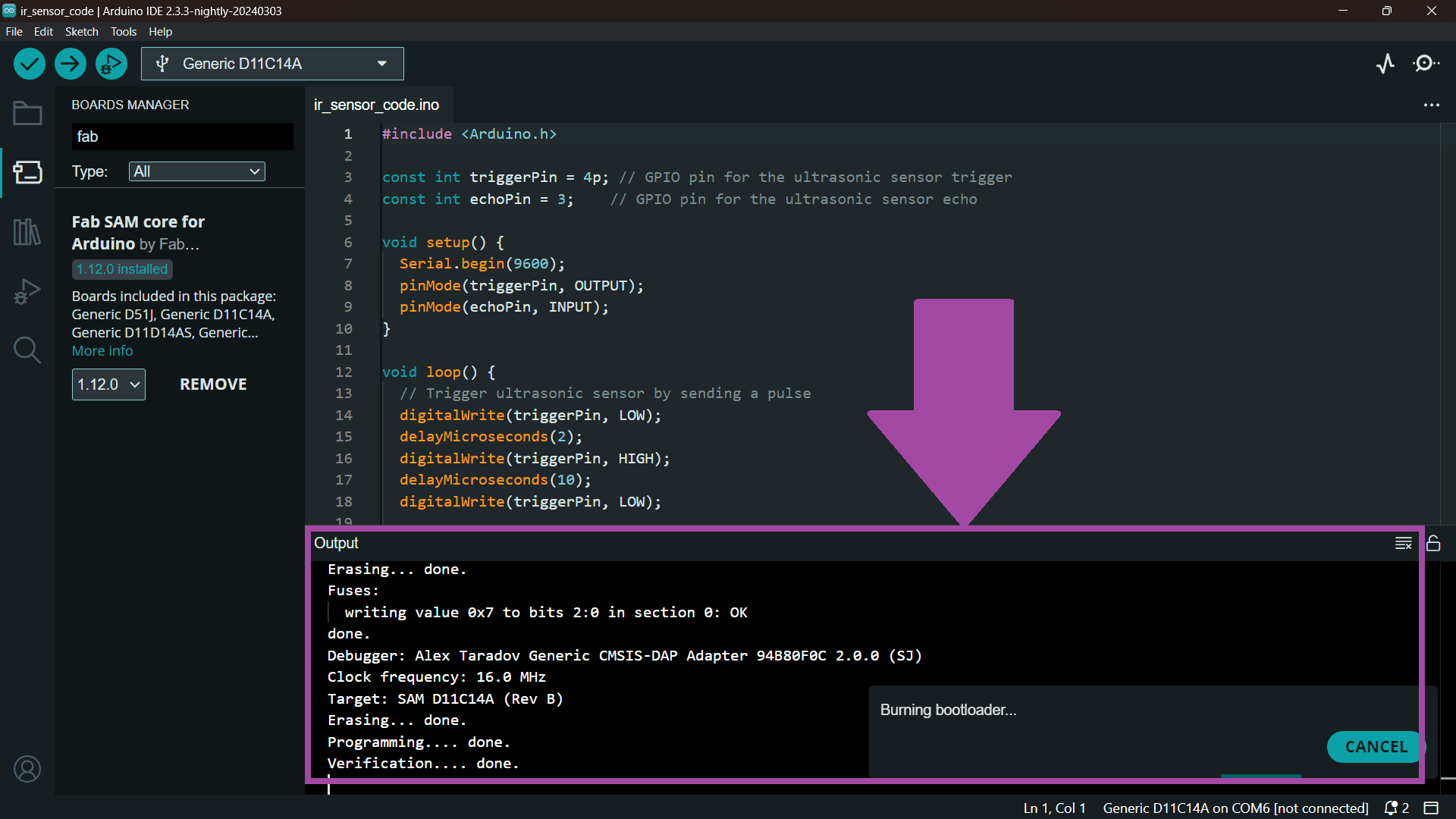Toggle bottom panel from the status bar
The width and height of the screenshot is (1456, 819).
point(1431,808)
